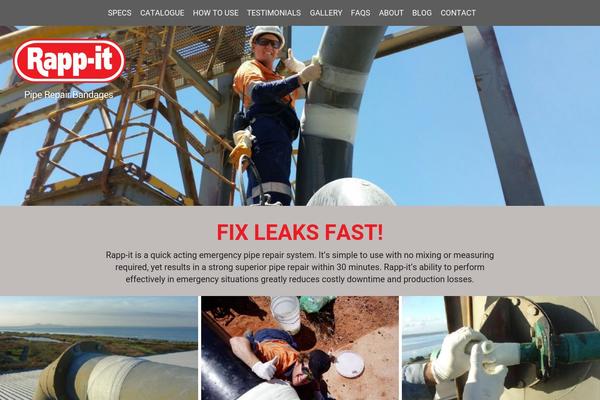The height and width of the screenshot is (400, 600).
Task: Click the Rapp-it logo
Action: coord(69,61)
